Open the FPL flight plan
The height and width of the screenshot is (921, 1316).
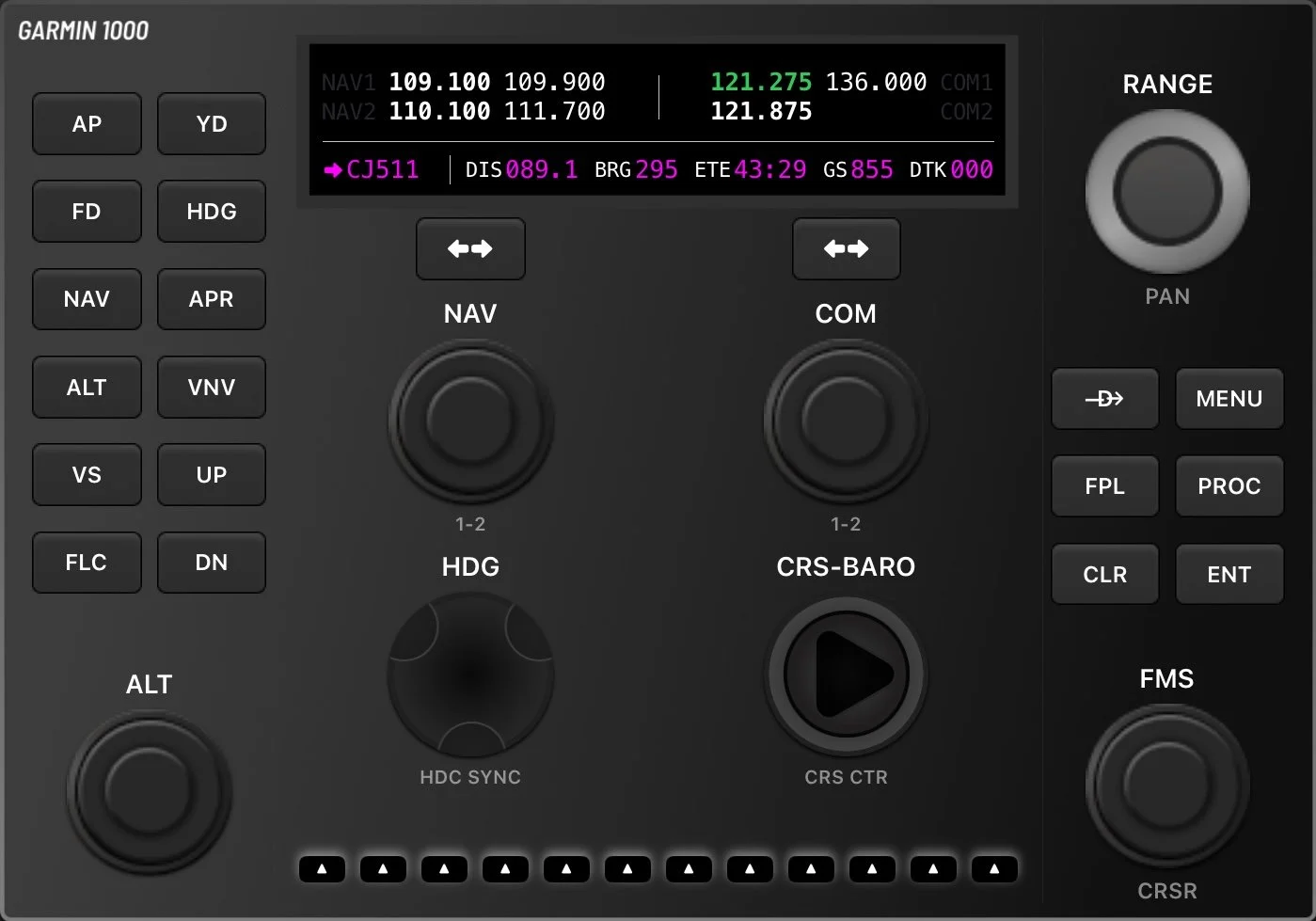(x=1104, y=486)
